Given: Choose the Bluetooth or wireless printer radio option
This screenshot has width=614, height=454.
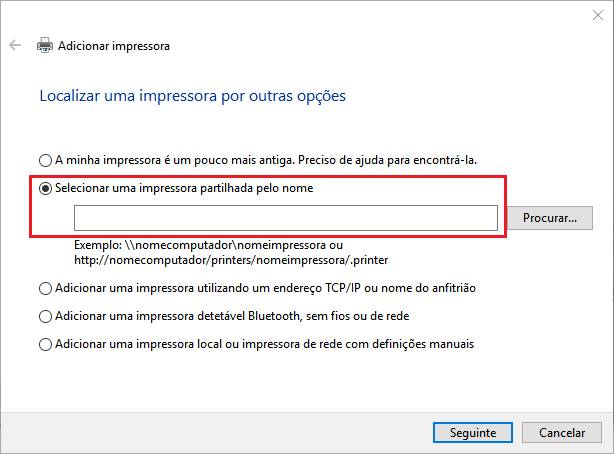Looking at the screenshot, I should pos(45,317).
